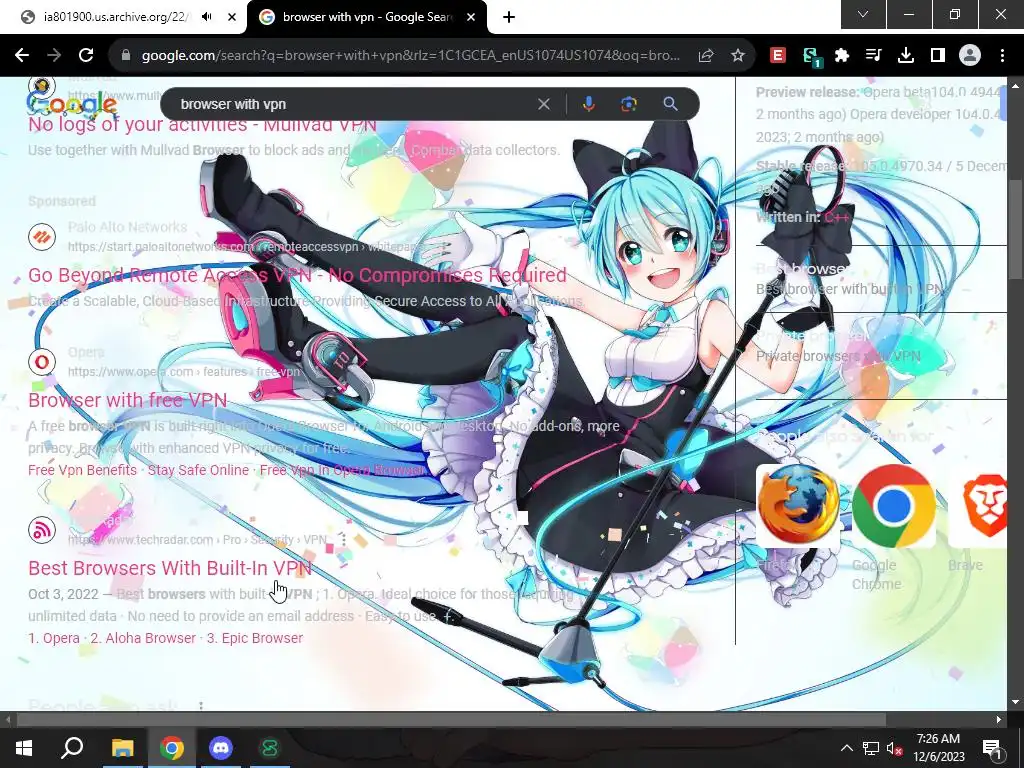Open Discord from the taskbar
This screenshot has width=1024, height=768.
pyautogui.click(x=221, y=748)
